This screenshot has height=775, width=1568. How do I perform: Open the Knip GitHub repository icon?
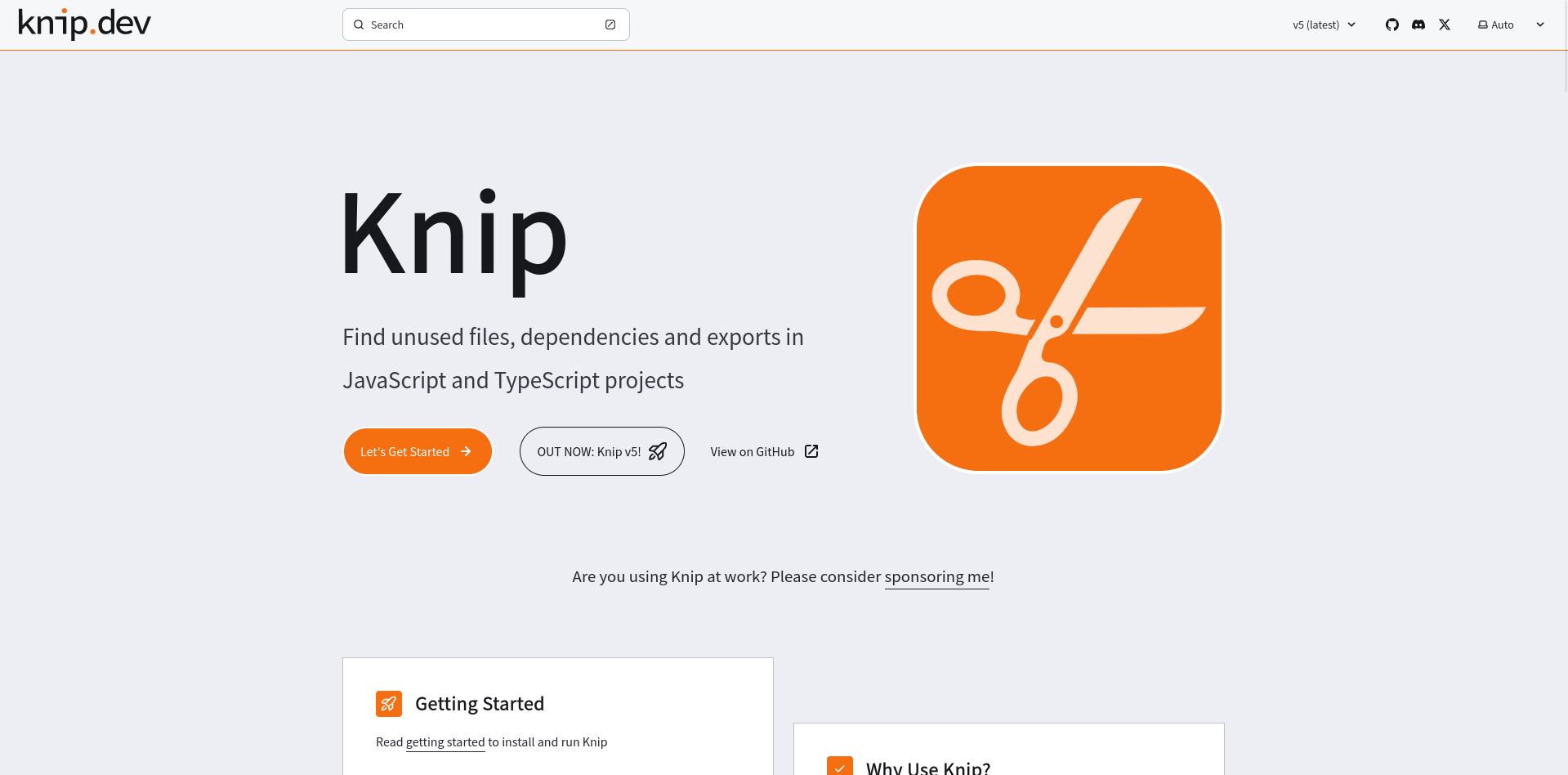[x=1392, y=25]
